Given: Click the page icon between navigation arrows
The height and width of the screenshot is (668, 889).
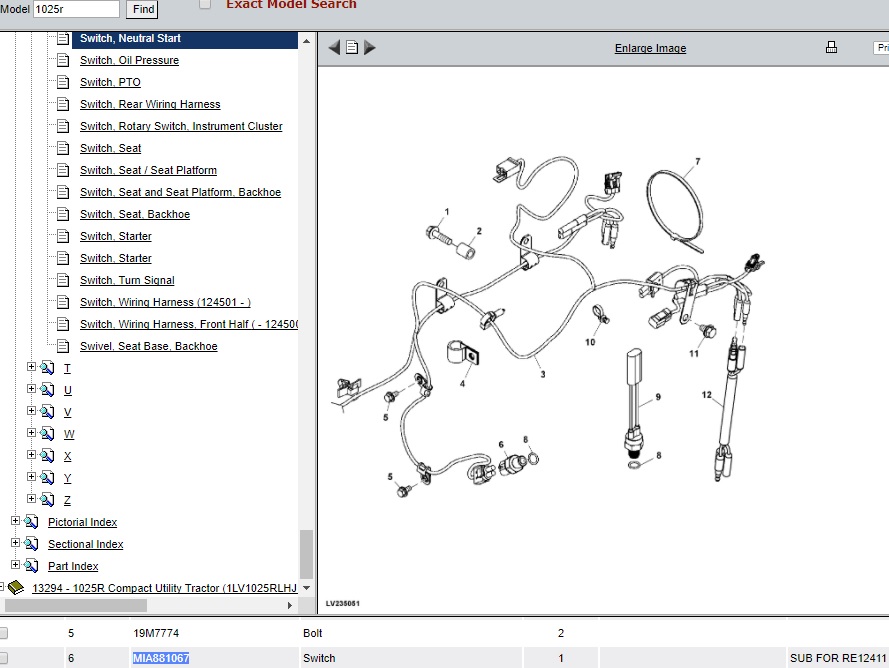Looking at the screenshot, I should (352, 47).
